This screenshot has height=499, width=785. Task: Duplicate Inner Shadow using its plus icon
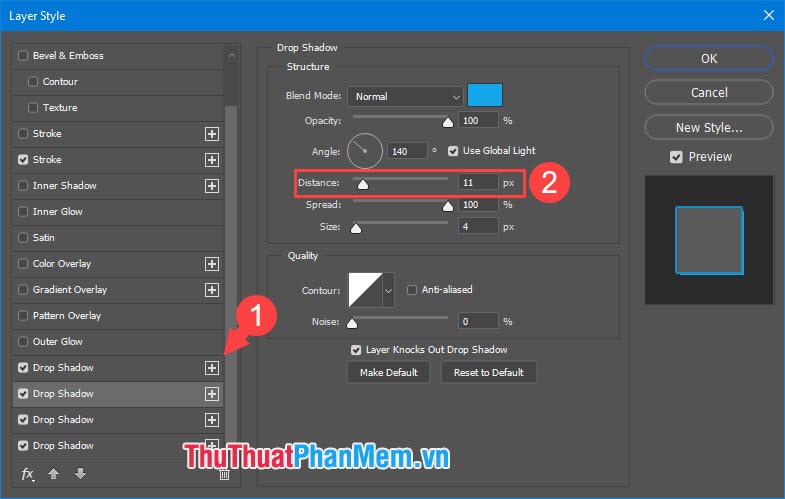(212, 186)
